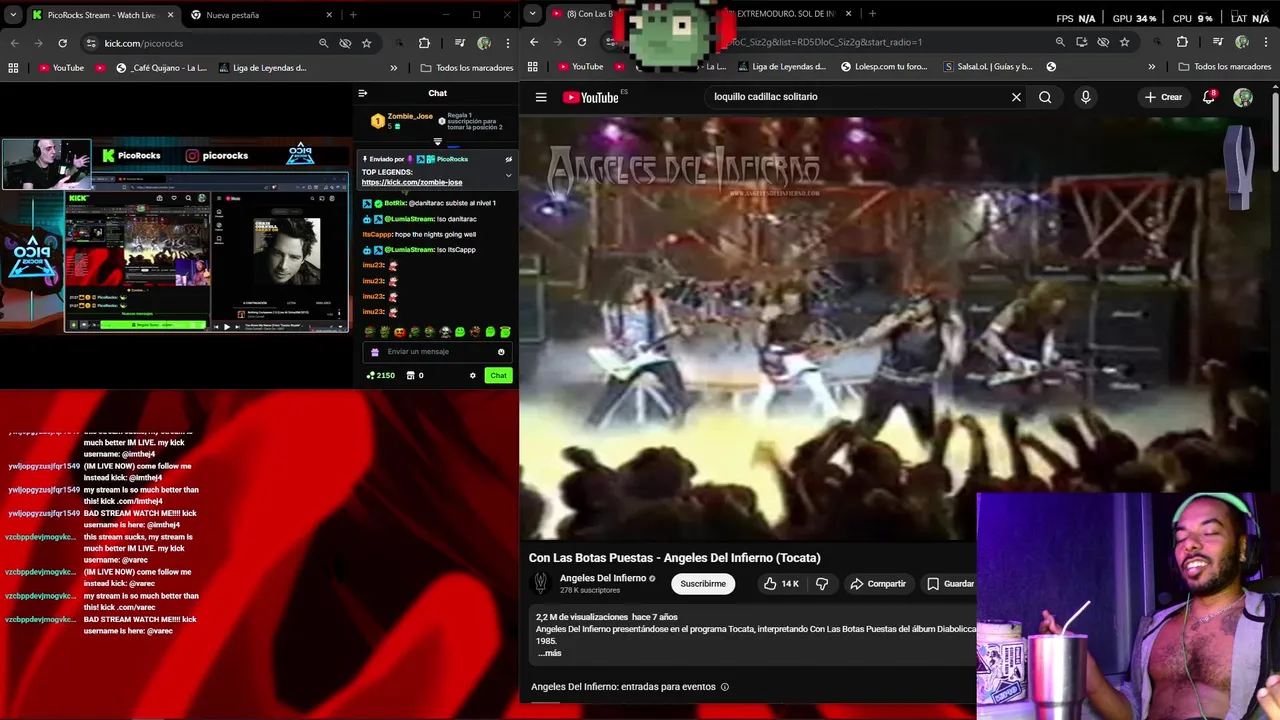Open YouTube notifications bell
Screen dimensions: 1280x720
1209,97
